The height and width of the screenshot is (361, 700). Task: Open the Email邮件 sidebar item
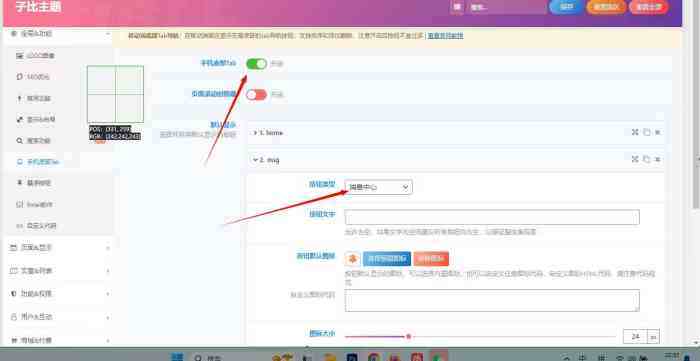pos(35,204)
